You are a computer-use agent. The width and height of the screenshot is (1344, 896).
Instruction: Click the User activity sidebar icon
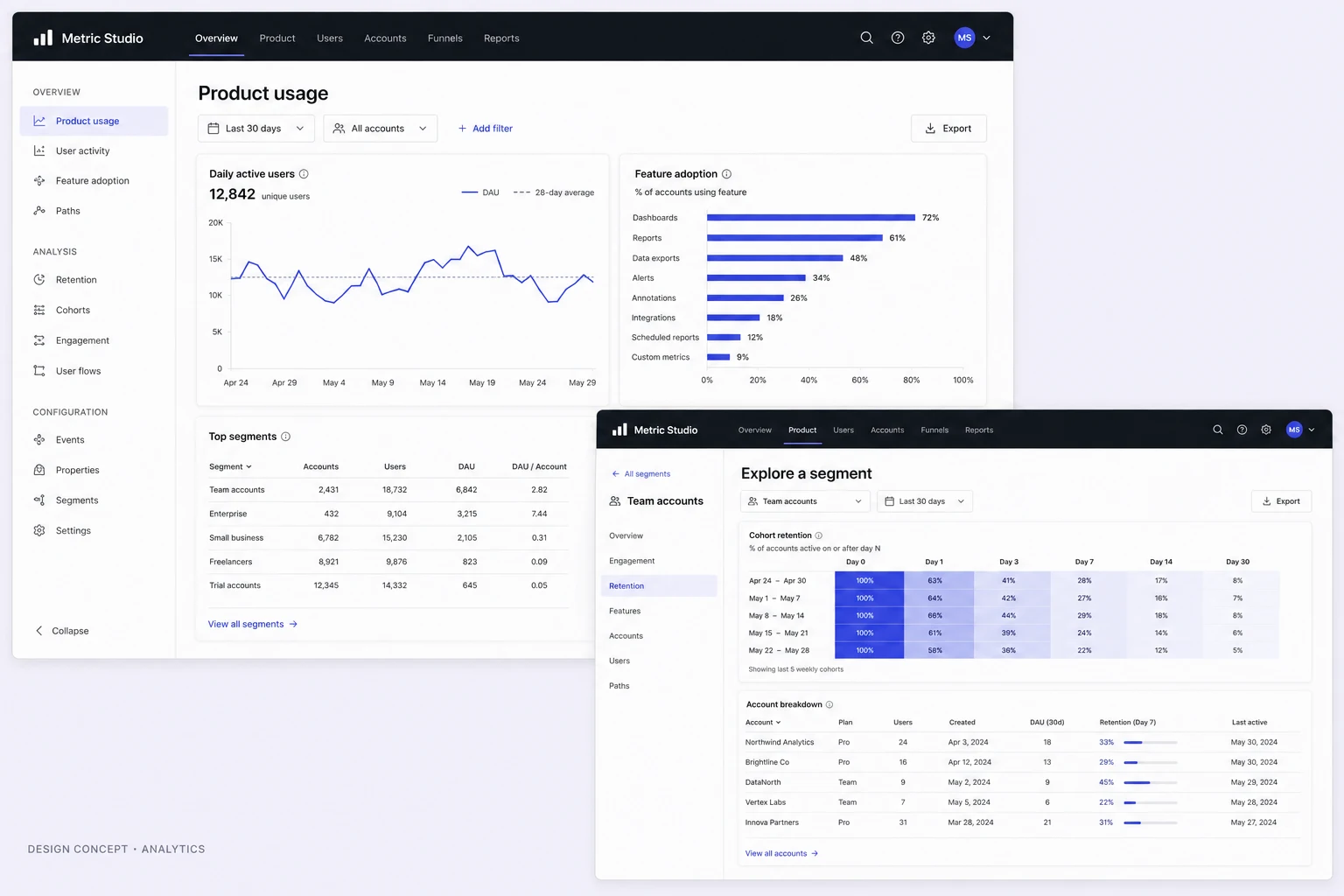[x=39, y=150]
